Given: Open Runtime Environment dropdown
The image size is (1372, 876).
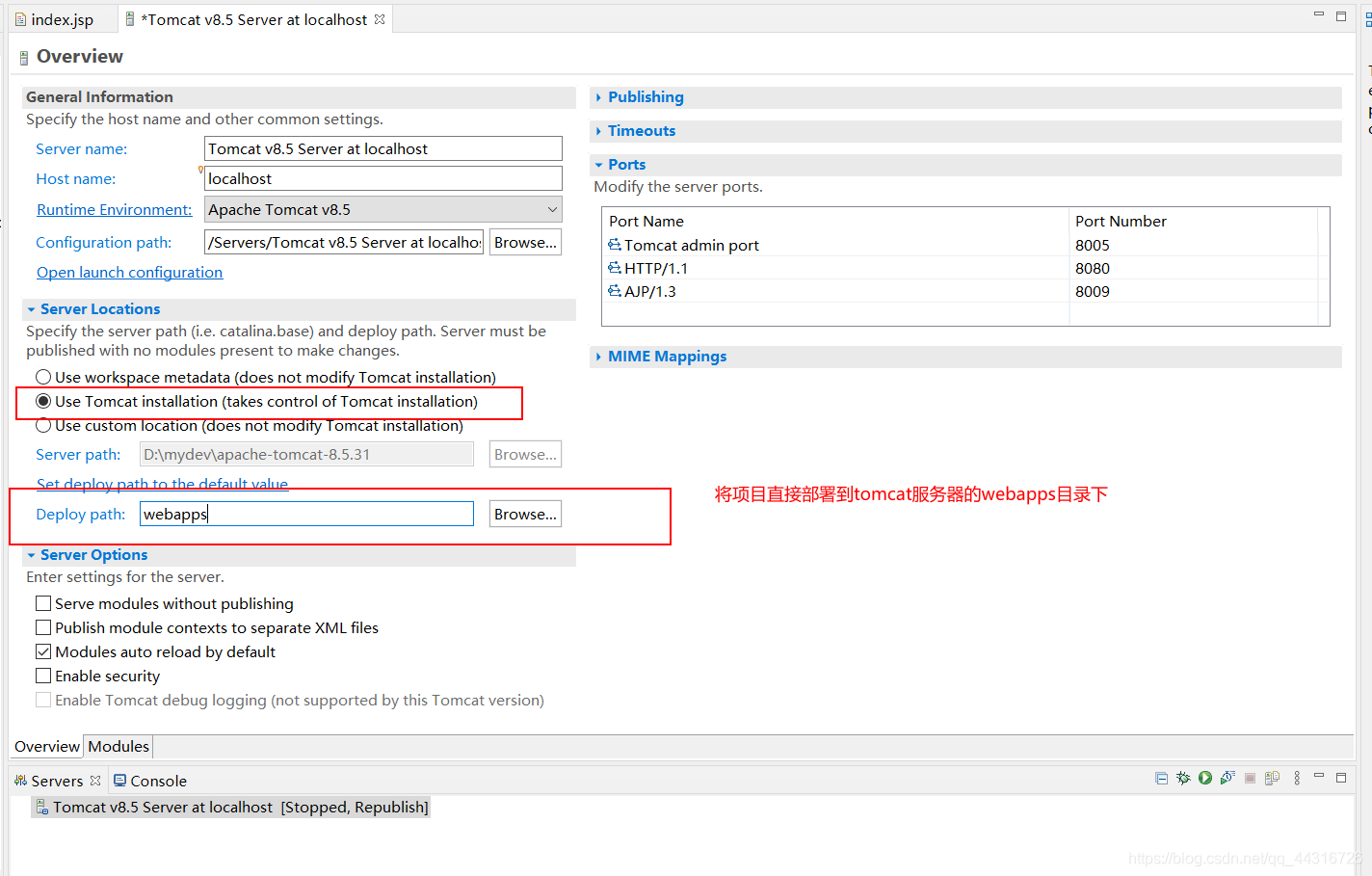Looking at the screenshot, I should 552,209.
